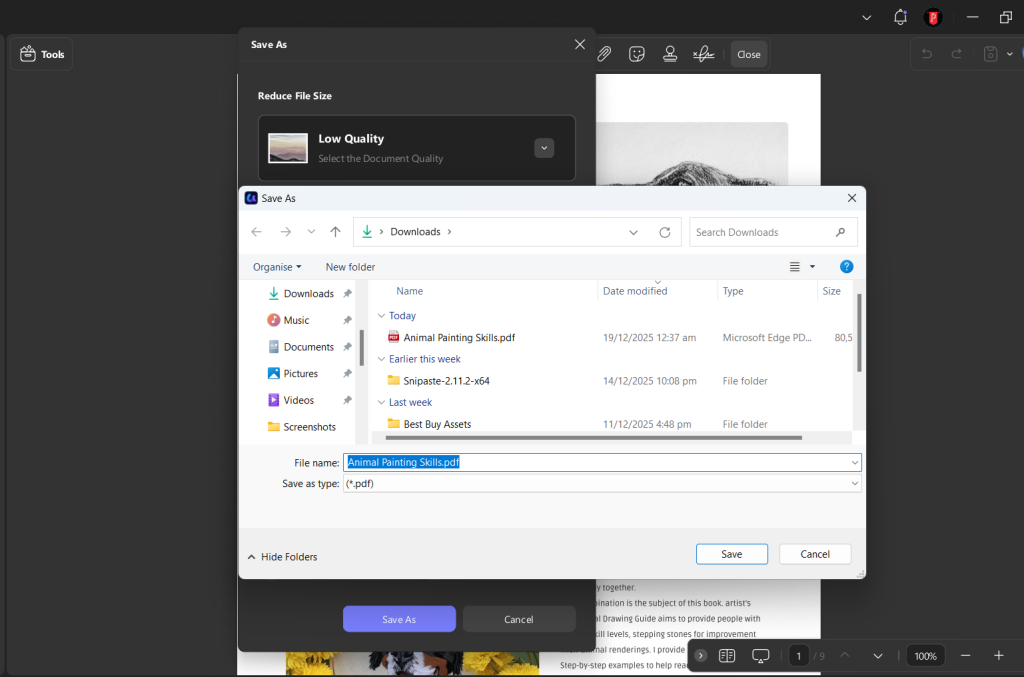Image resolution: width=1024 pixels, height=677 pixels.
Task: Choose the stamp tool icon
Action: [x=670, y=54]
